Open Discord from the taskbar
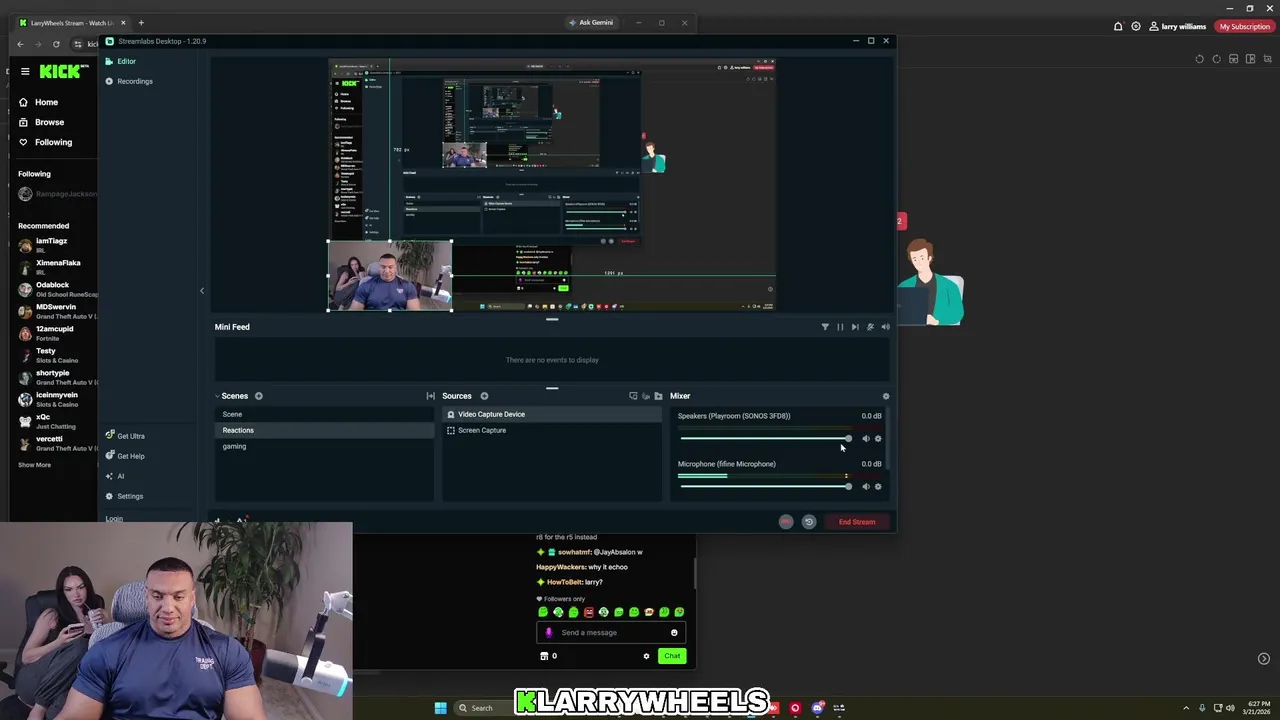The width and height of the screenshot is (1280, 720). coord(818,708)
